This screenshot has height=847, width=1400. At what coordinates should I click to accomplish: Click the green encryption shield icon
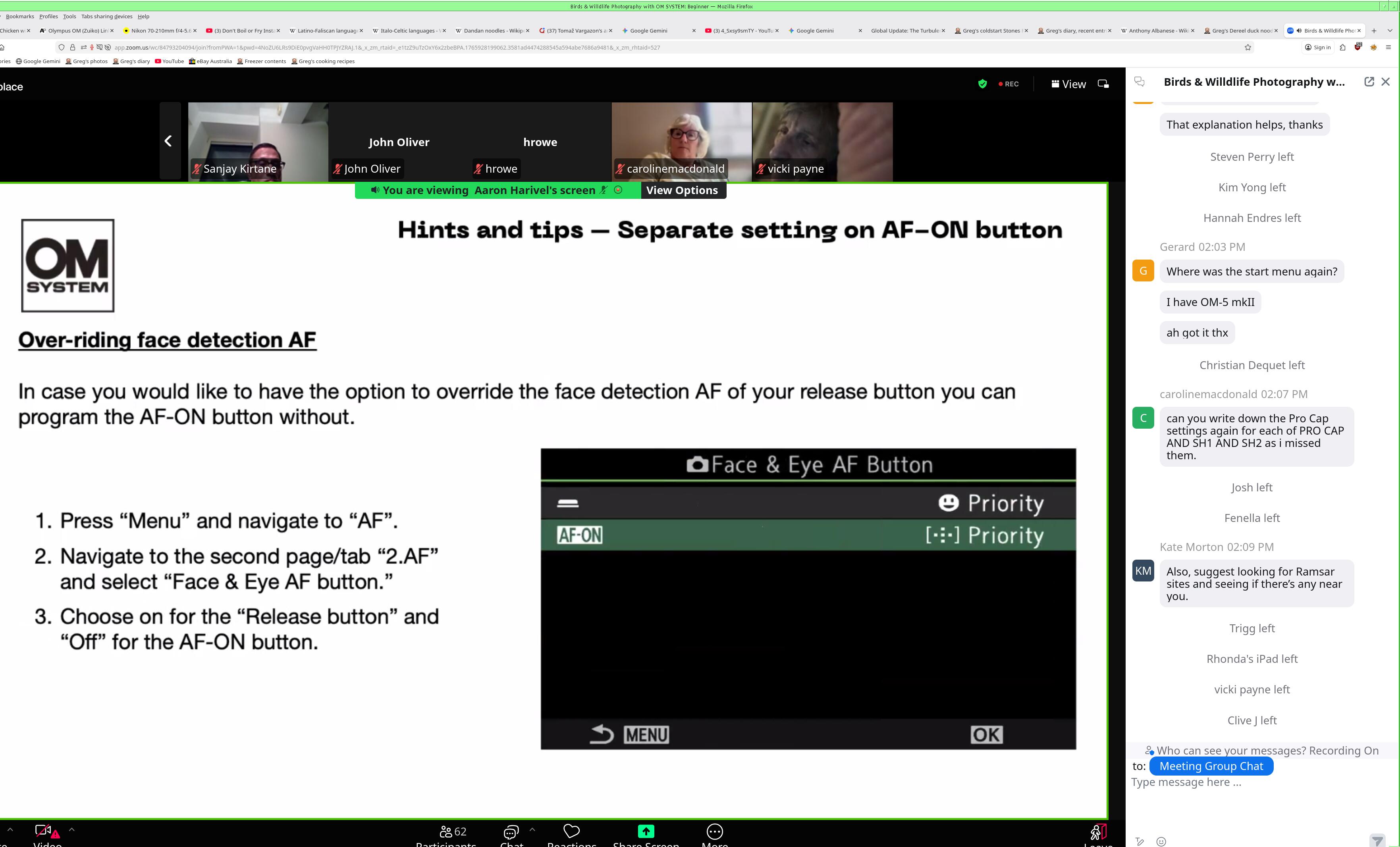pyautogui.click(x=982, y=84)
